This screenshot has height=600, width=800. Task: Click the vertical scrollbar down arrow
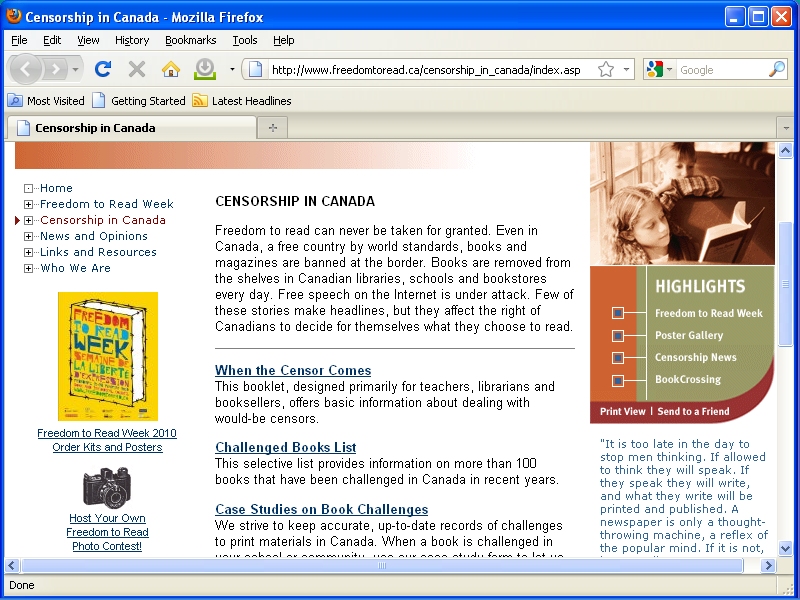click(x=785, y=548)
